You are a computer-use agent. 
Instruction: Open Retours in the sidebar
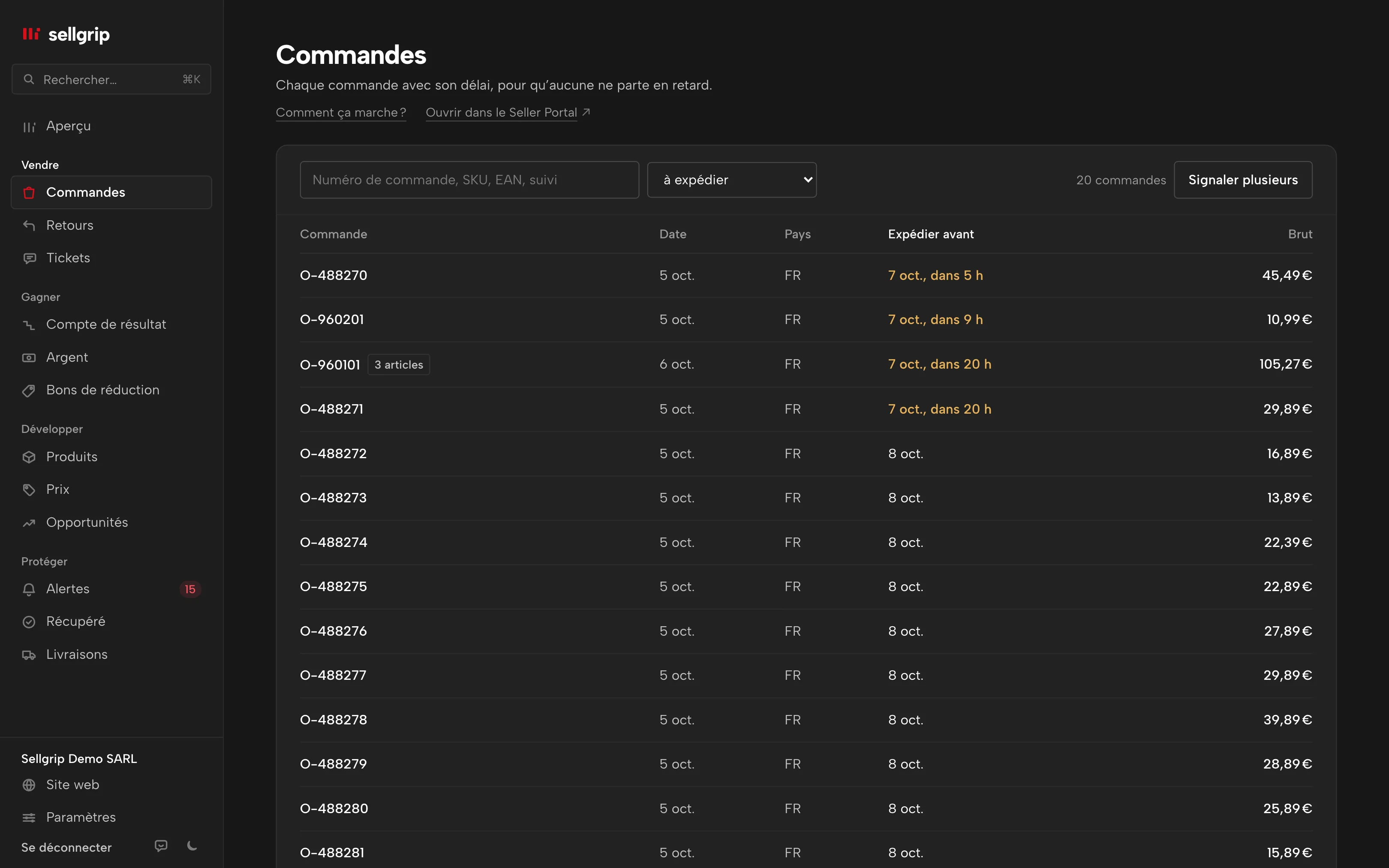(111, 225)
